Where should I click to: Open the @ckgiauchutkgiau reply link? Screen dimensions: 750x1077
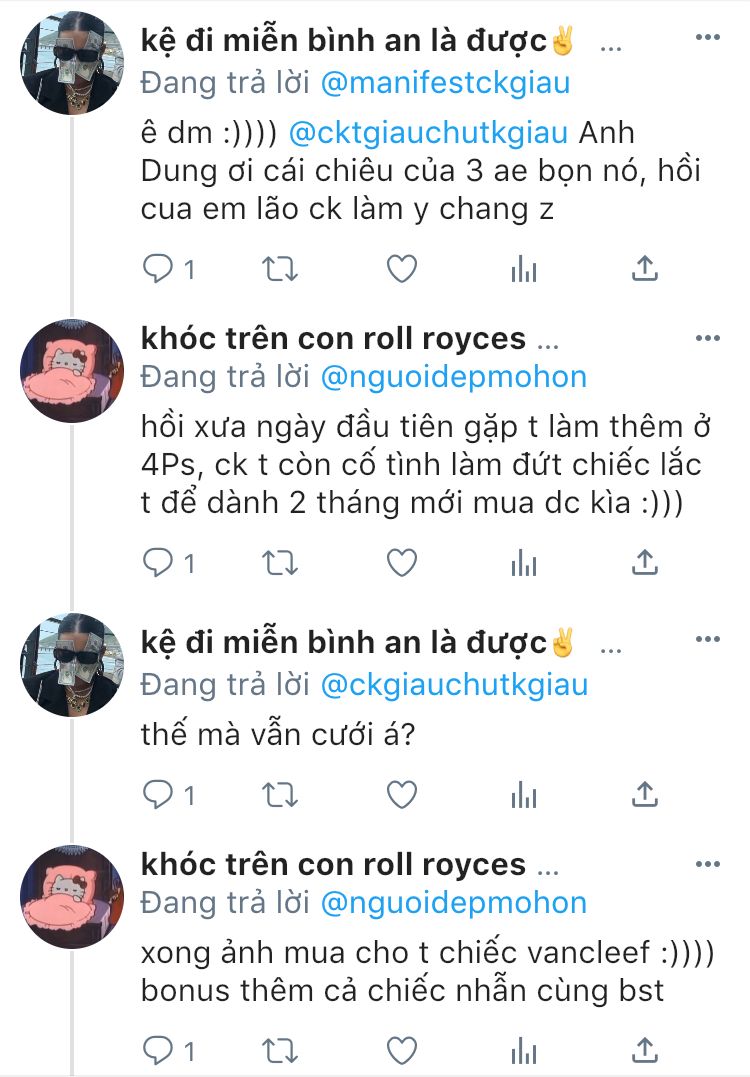coord(454,685)
